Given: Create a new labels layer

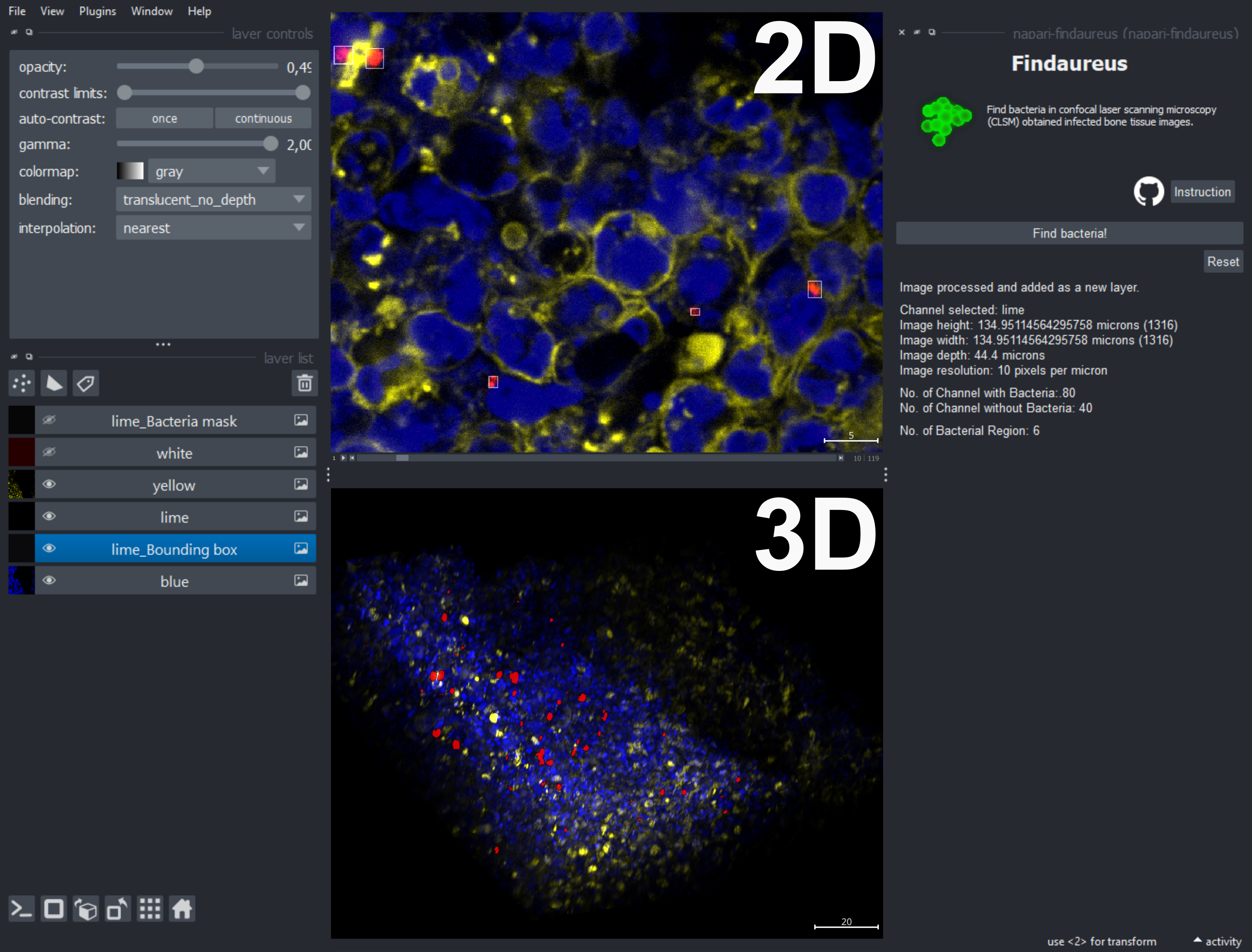Looking at the screenshot, I should point(86,384).
